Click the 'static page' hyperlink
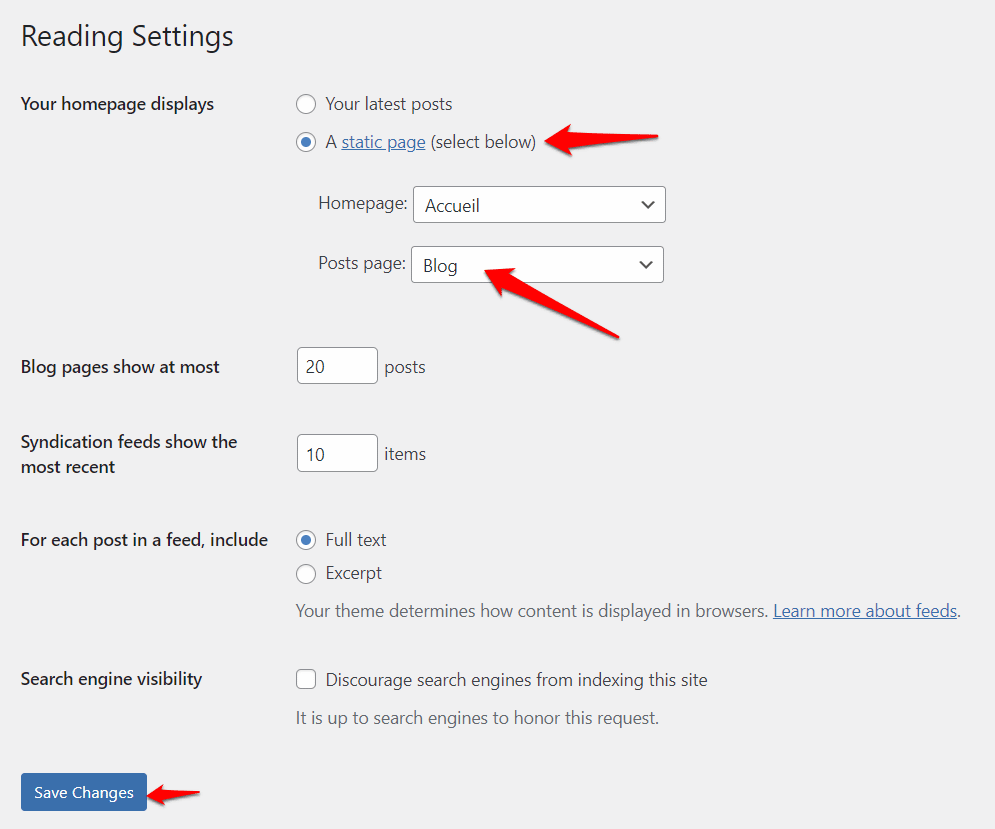This screenshot has height=829, width=995. [383, 142]
